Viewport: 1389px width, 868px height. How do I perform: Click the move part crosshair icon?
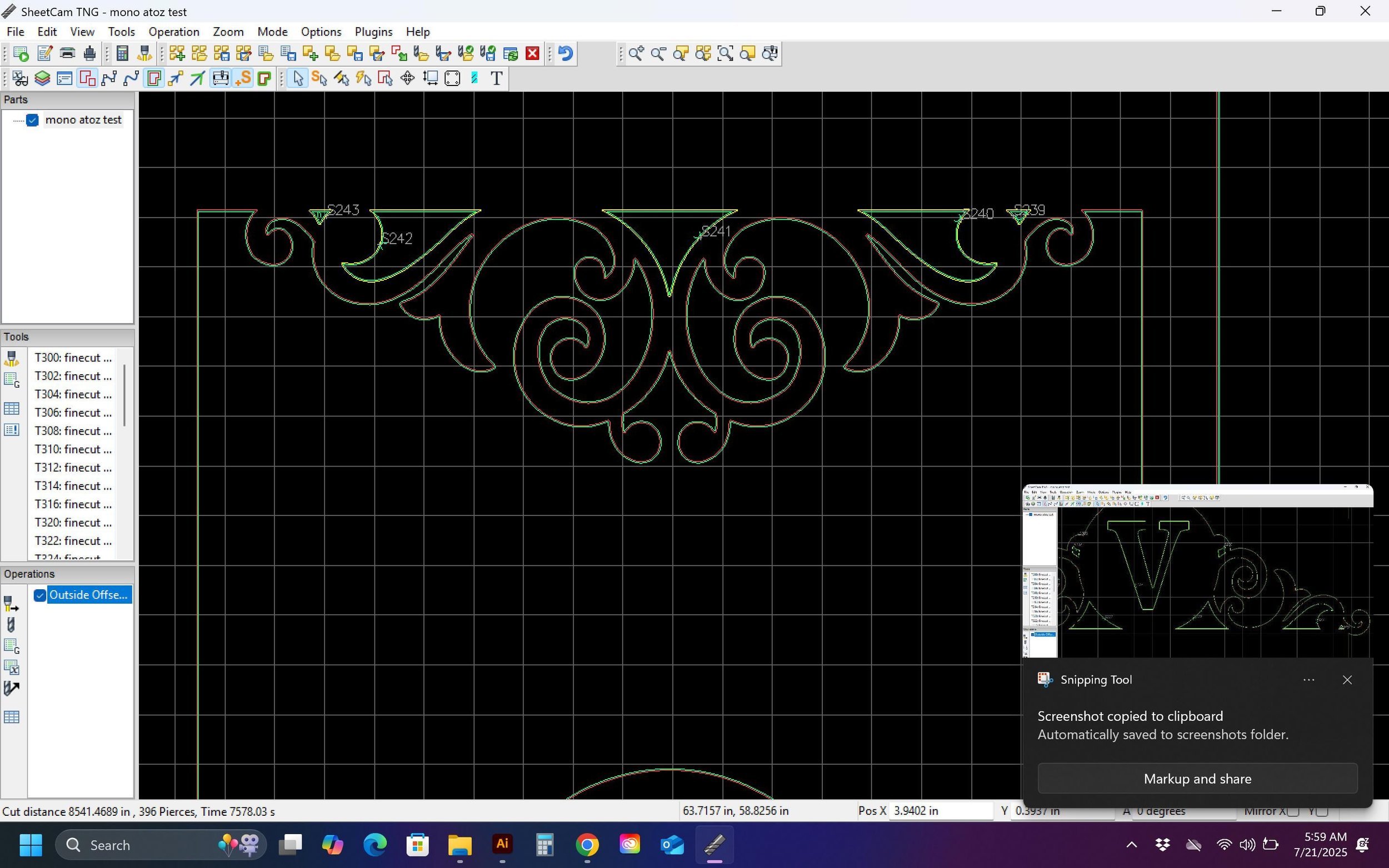[408, 78]
